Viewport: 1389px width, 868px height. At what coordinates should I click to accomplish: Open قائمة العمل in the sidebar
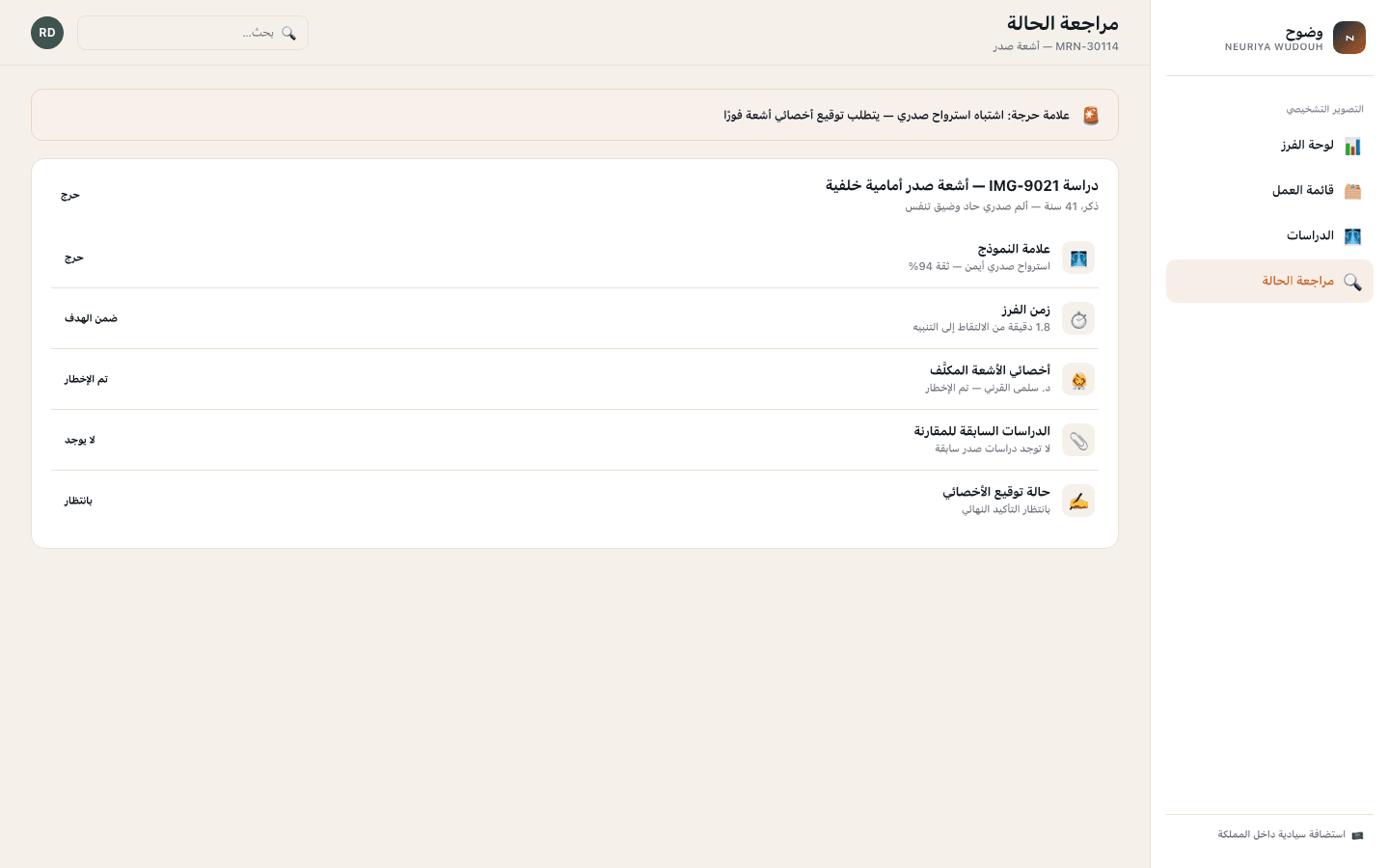(x=1269, y=191)
